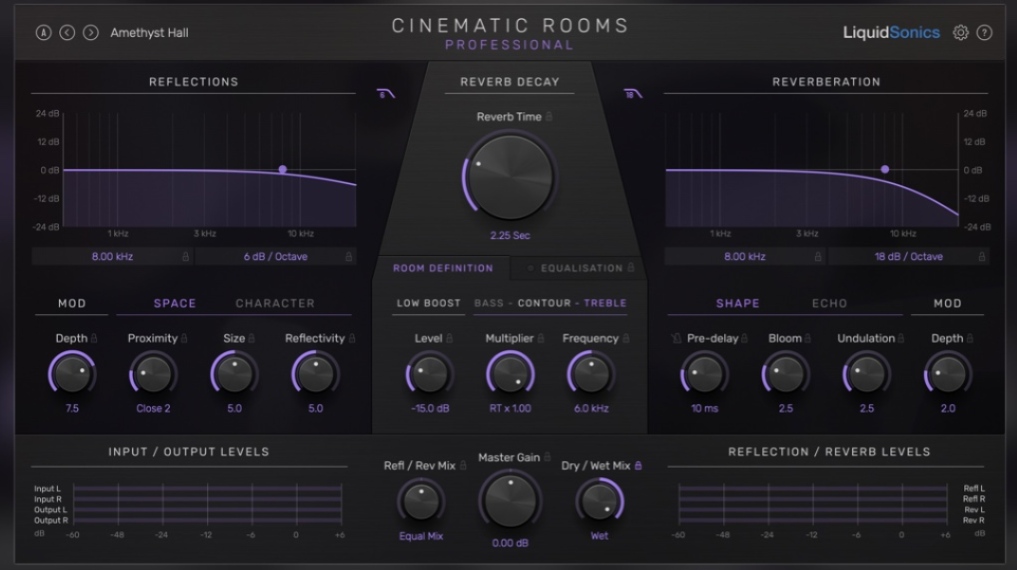This screenshot has width=1017, height=570.
Task: Switch to the Equalisation tab
Action: click(582, 268)
